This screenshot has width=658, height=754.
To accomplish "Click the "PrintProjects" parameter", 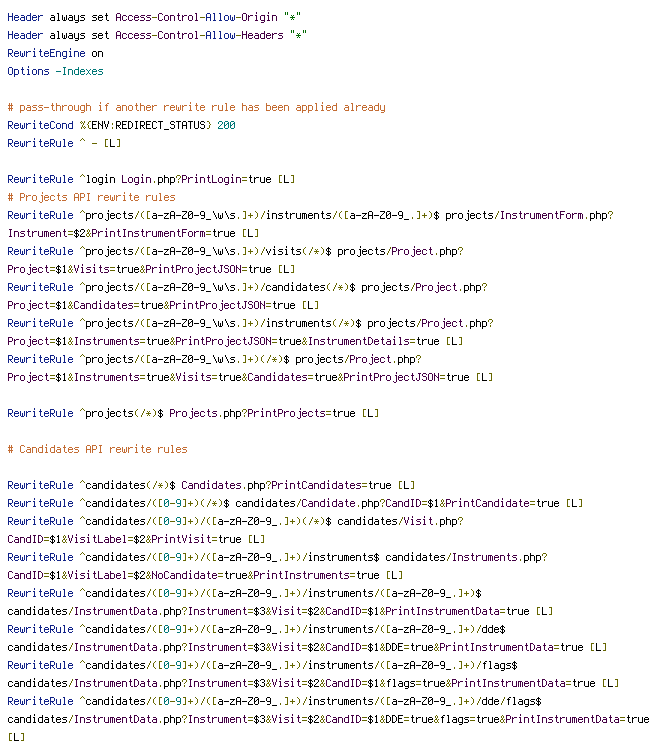I will tap(287, 414).
